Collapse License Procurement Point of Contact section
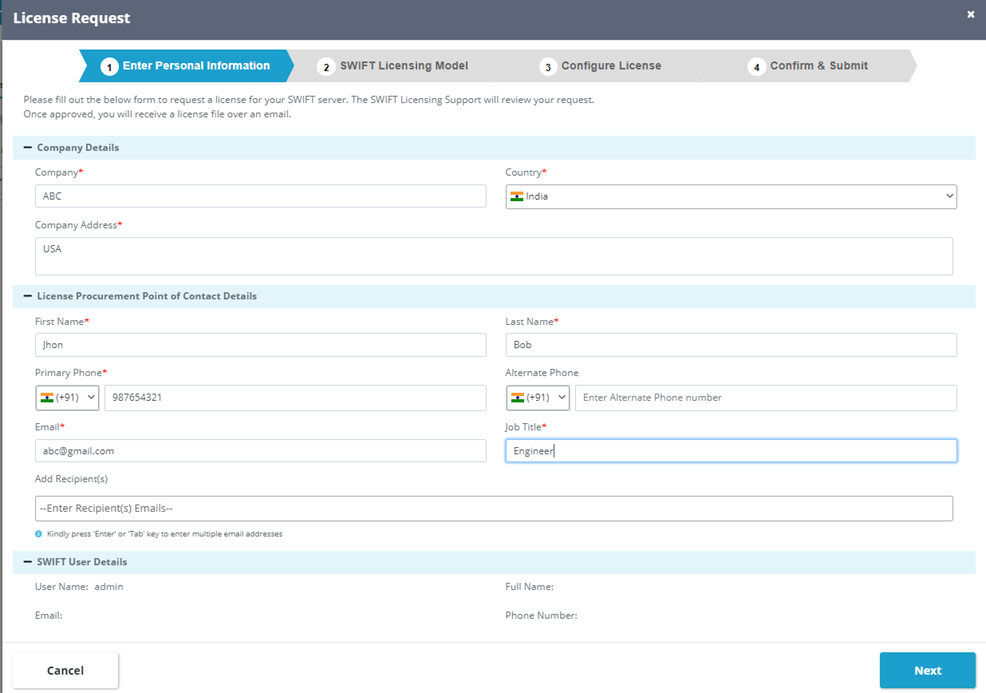Viewport: 986px width, 693px height. (x=28, y=296)
